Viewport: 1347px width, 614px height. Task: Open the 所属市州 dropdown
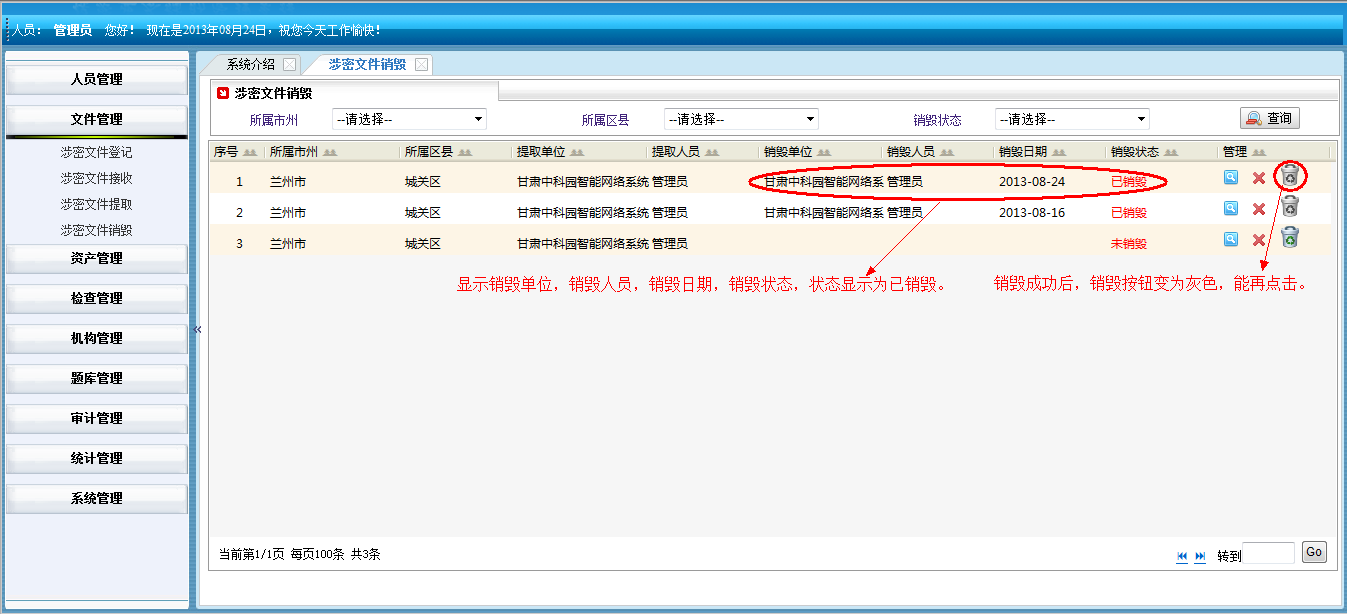tap(409, 119)
